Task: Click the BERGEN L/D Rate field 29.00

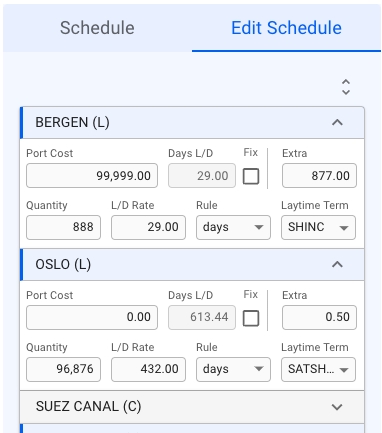Action: 148,227
